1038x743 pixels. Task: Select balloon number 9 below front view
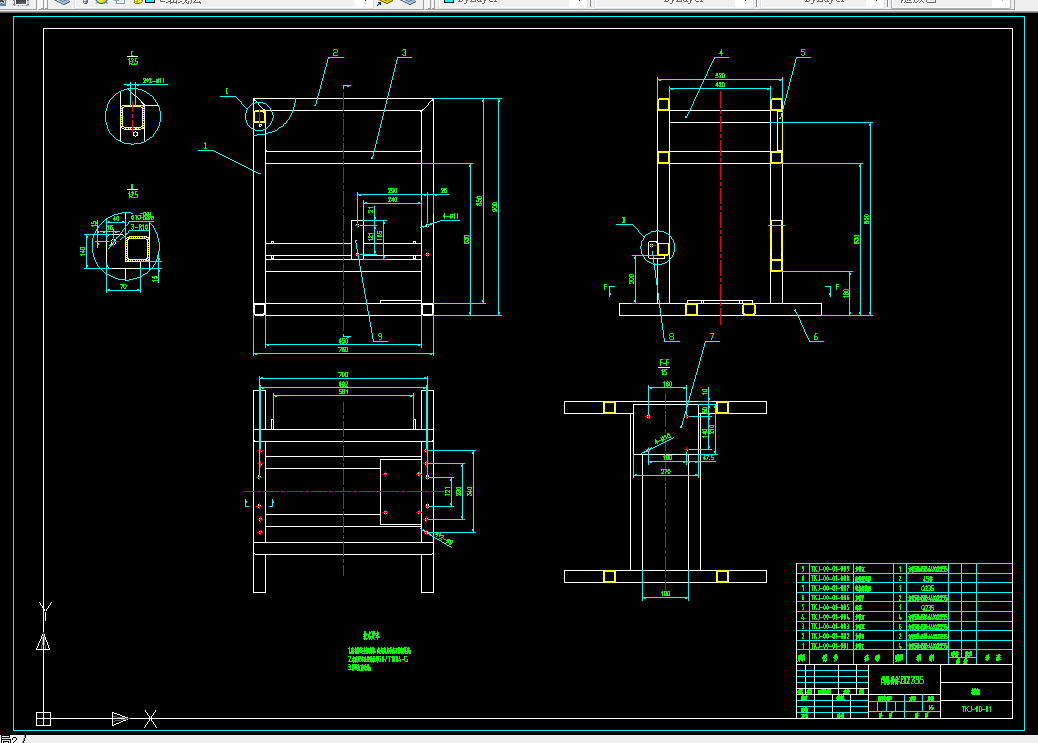point(380,336)
